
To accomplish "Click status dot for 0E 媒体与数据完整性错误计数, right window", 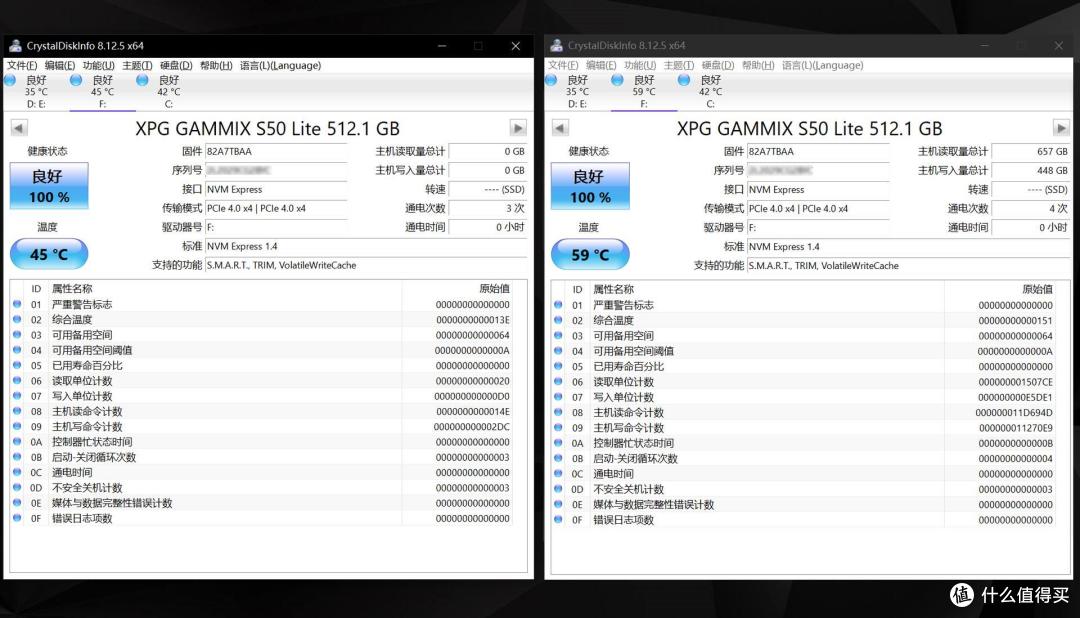I will pyautogui.click(x=558, y=504).
